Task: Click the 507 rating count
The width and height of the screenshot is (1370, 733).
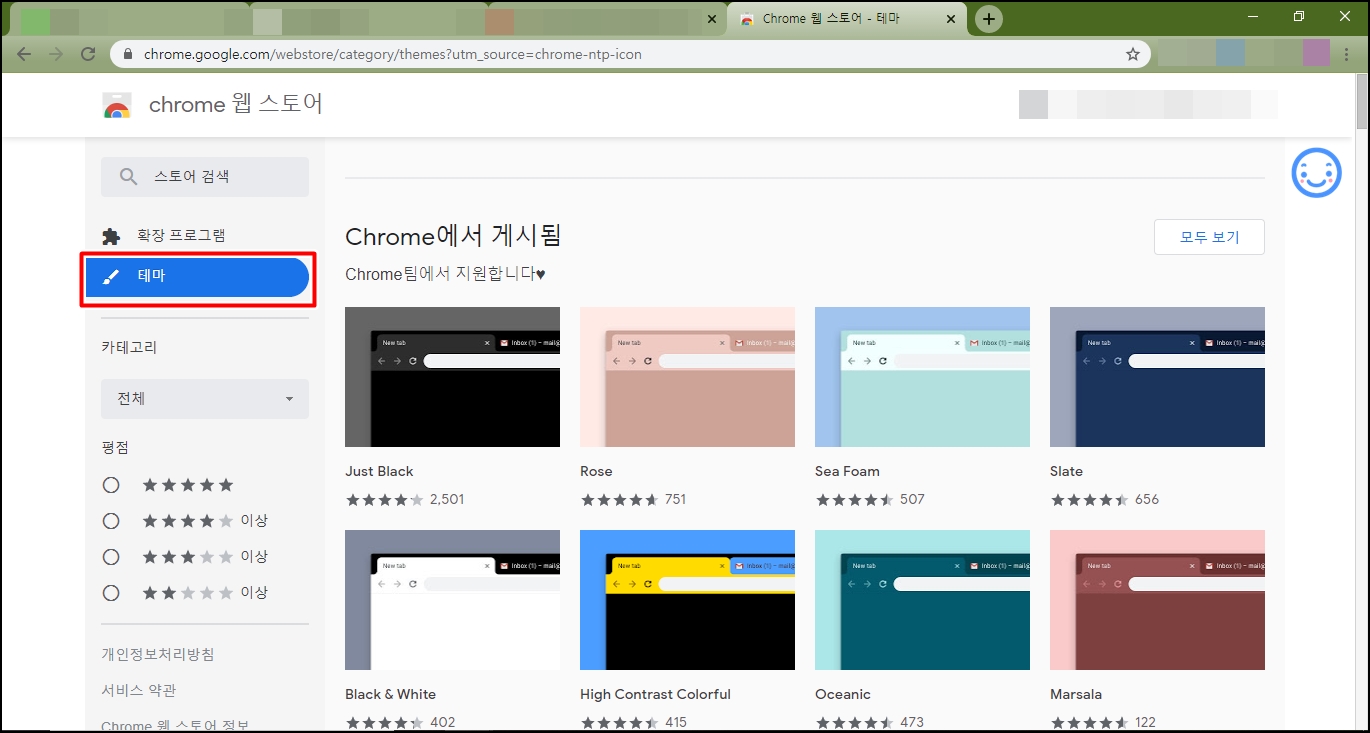Action: (912, 499)
